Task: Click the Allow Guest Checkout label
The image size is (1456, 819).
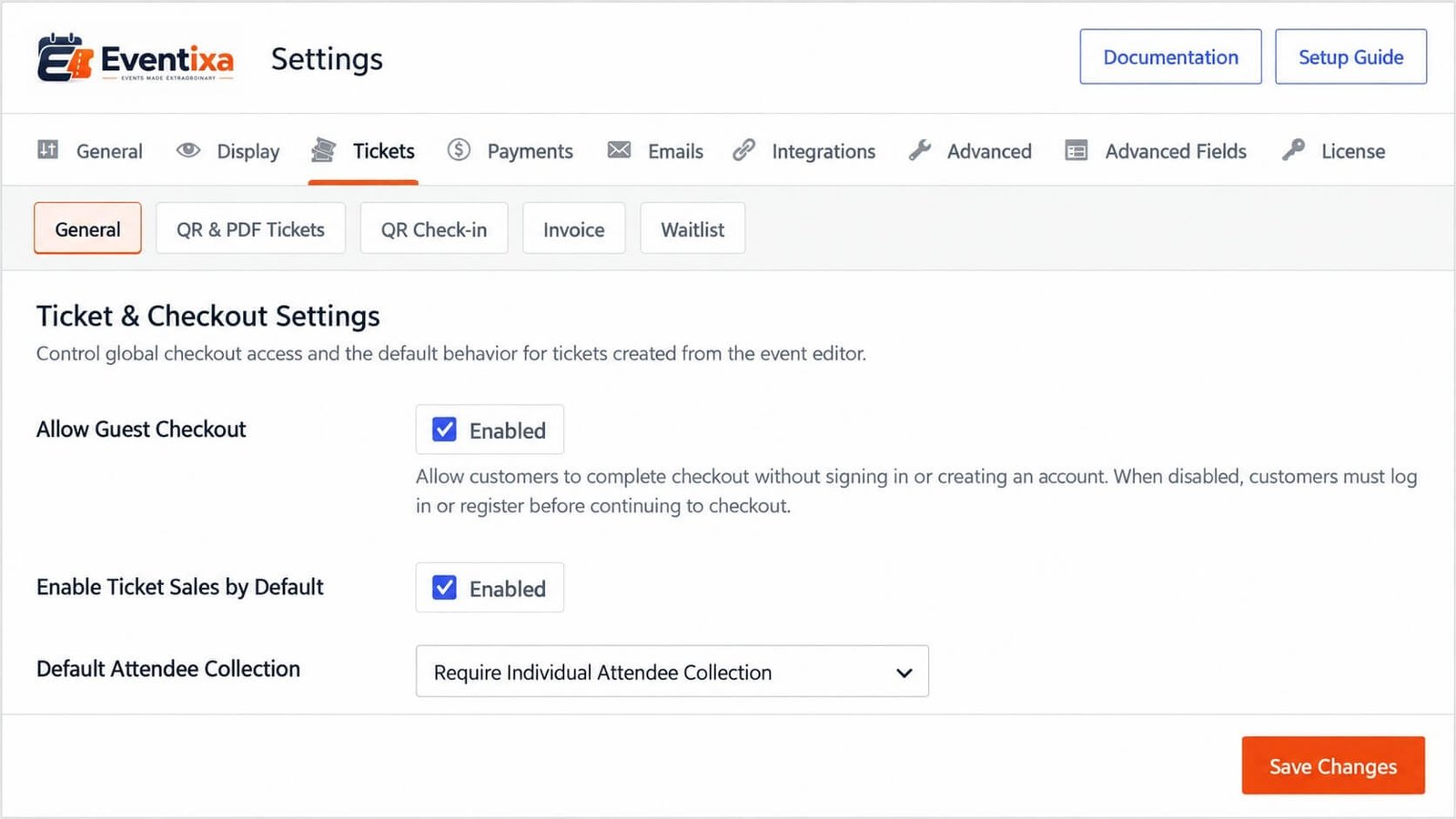Action: [141, 430]
